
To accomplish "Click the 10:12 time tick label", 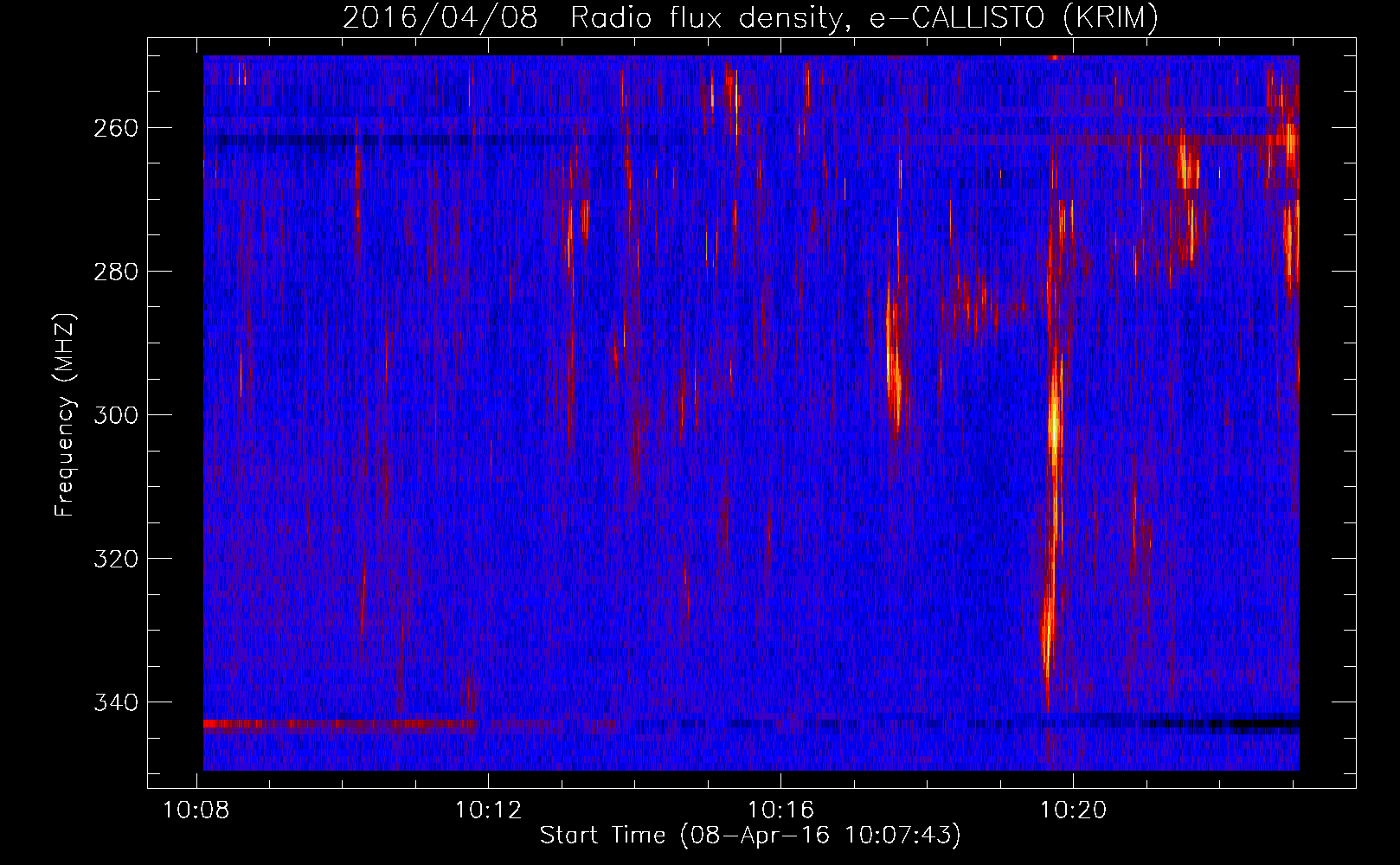I will (x=489, y=811).
